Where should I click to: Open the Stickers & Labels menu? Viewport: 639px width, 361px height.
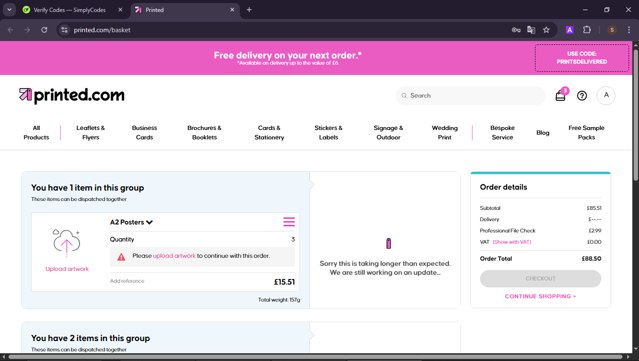coord(328,132)
